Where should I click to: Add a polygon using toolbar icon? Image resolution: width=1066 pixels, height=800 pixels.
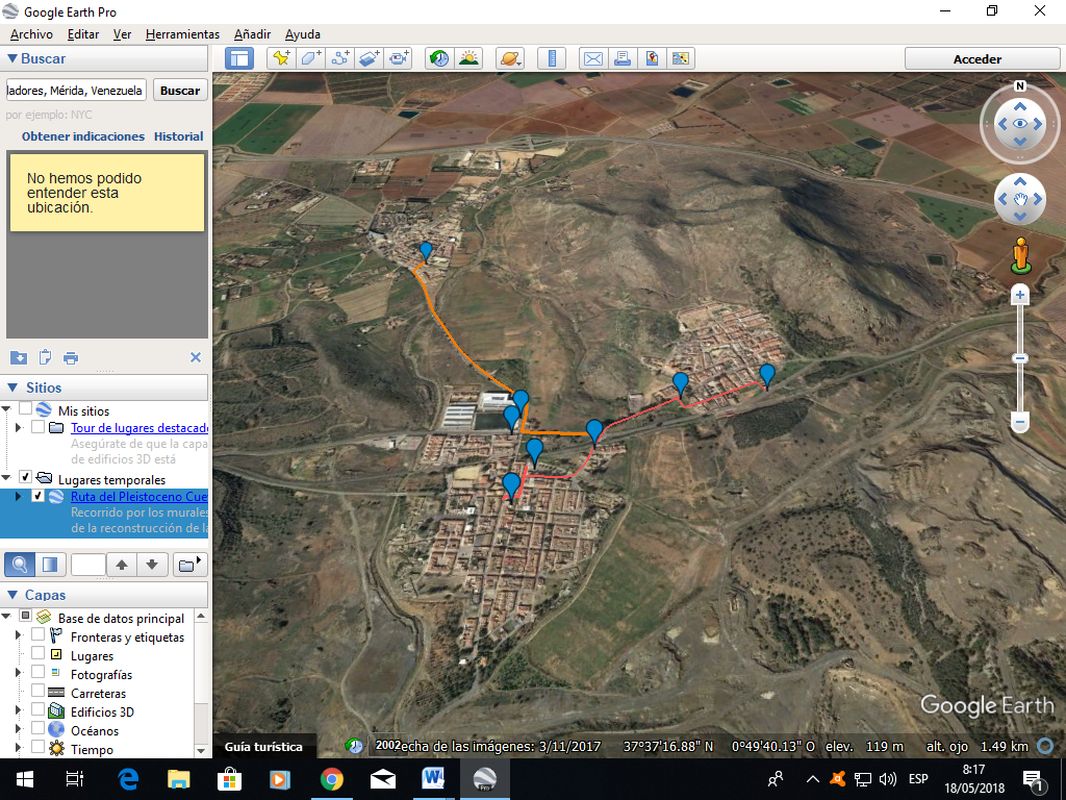311,58
